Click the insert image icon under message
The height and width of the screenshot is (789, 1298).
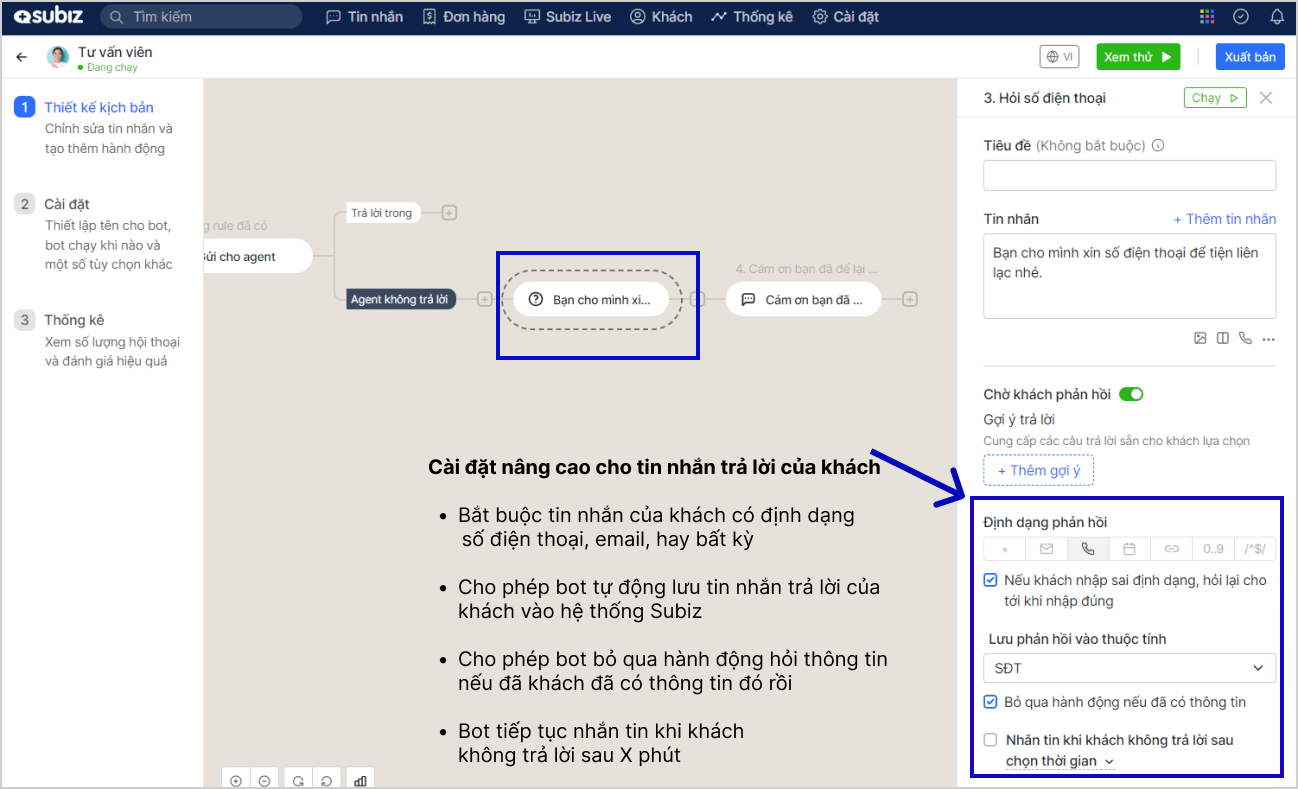pos(1200,338)
